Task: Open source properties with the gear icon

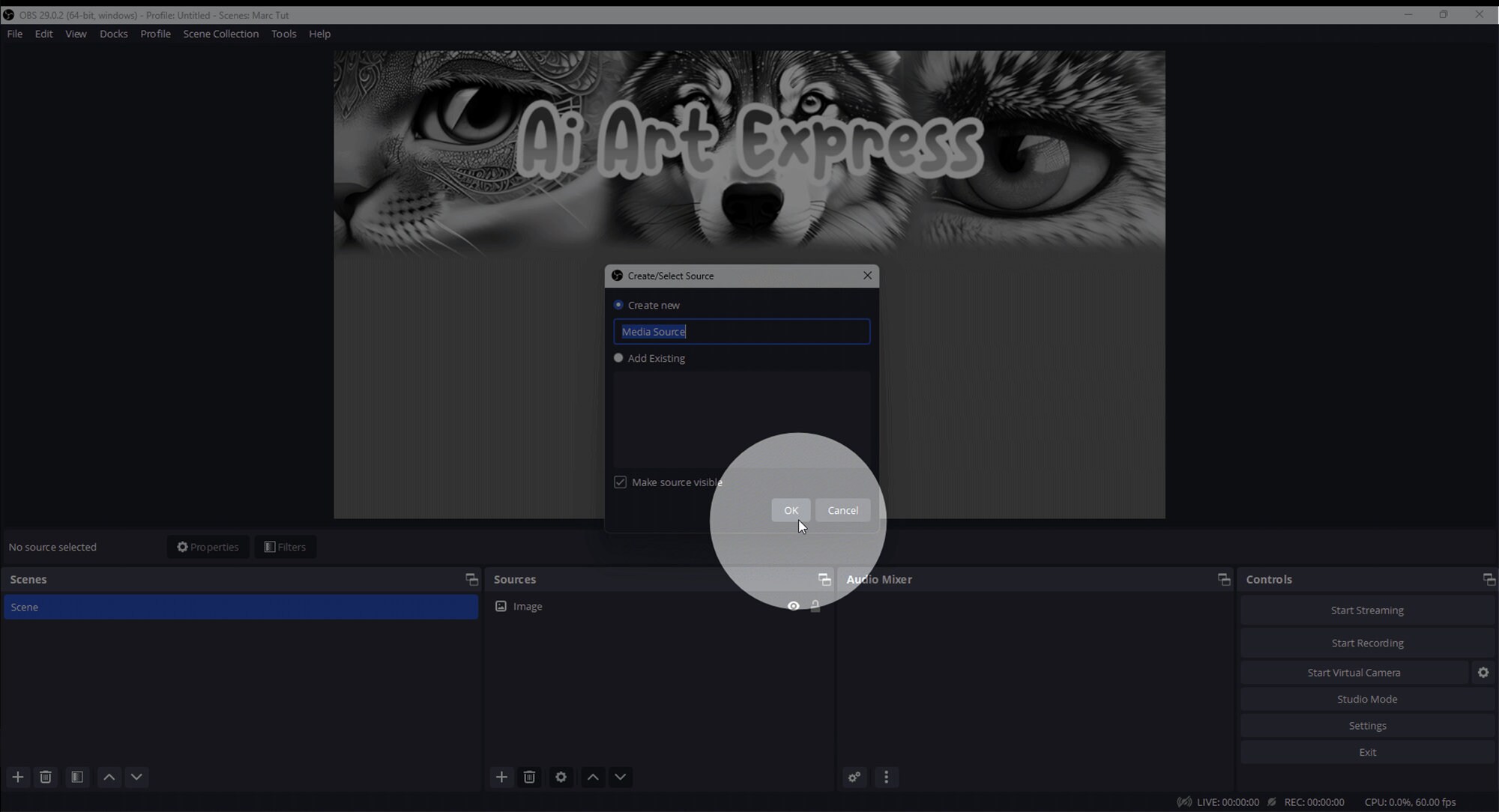Action: tap(560, 778)
